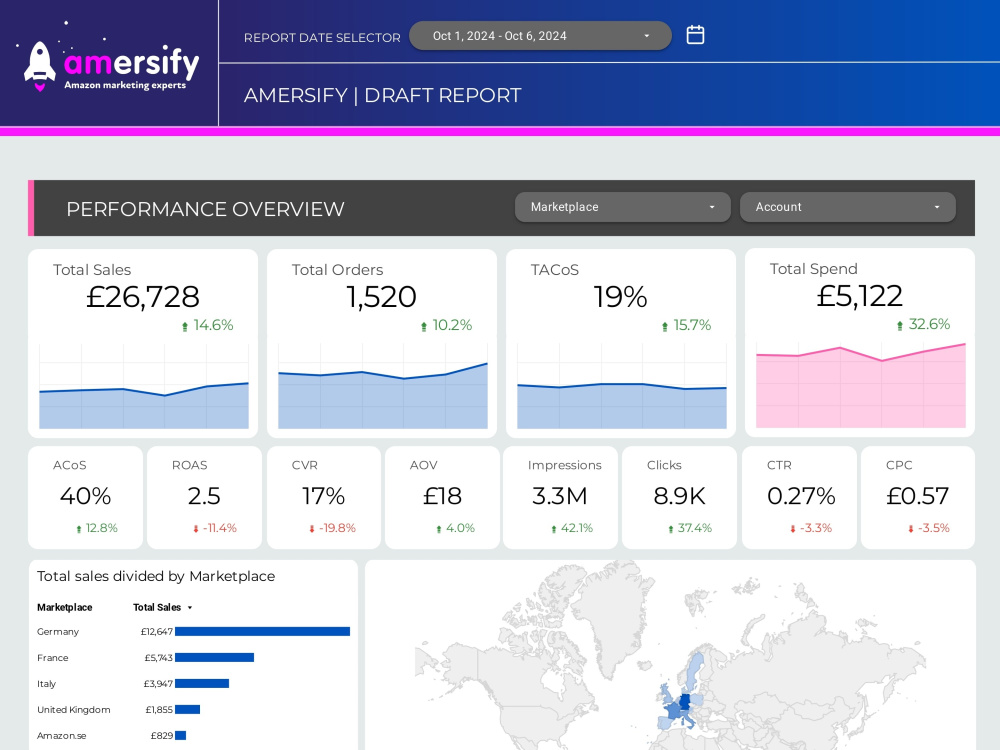
Task: Expand the Account filter dropdown
Action: pos(848,207)
